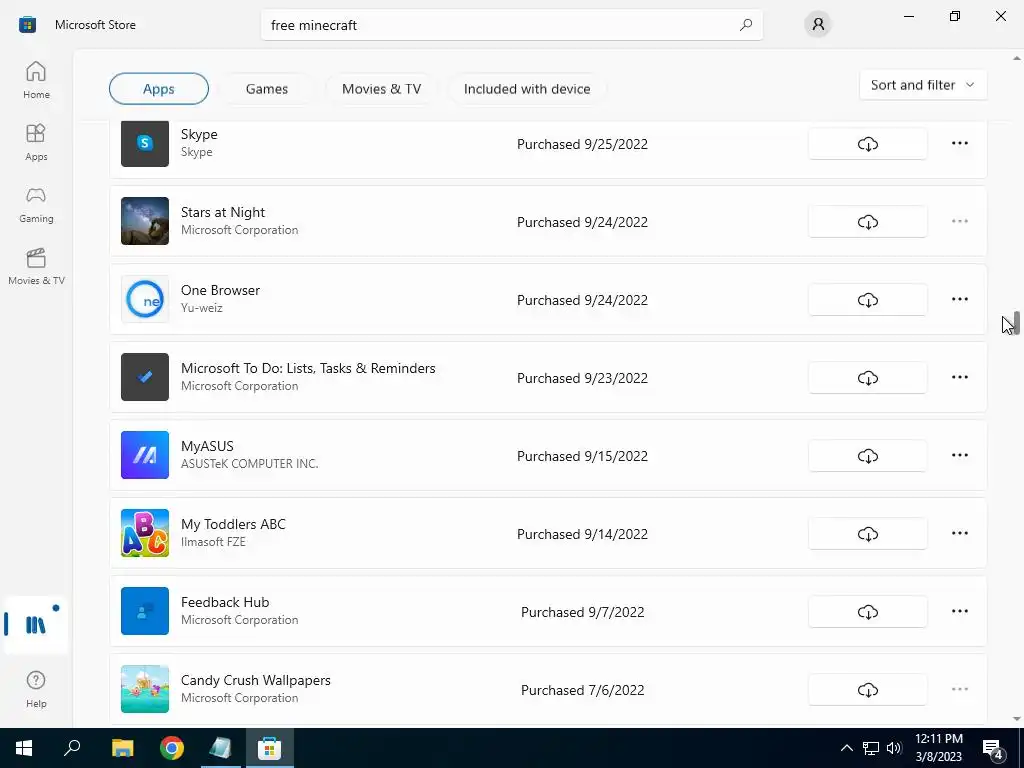Select the Apps filter tab

[x=159, y=89]
